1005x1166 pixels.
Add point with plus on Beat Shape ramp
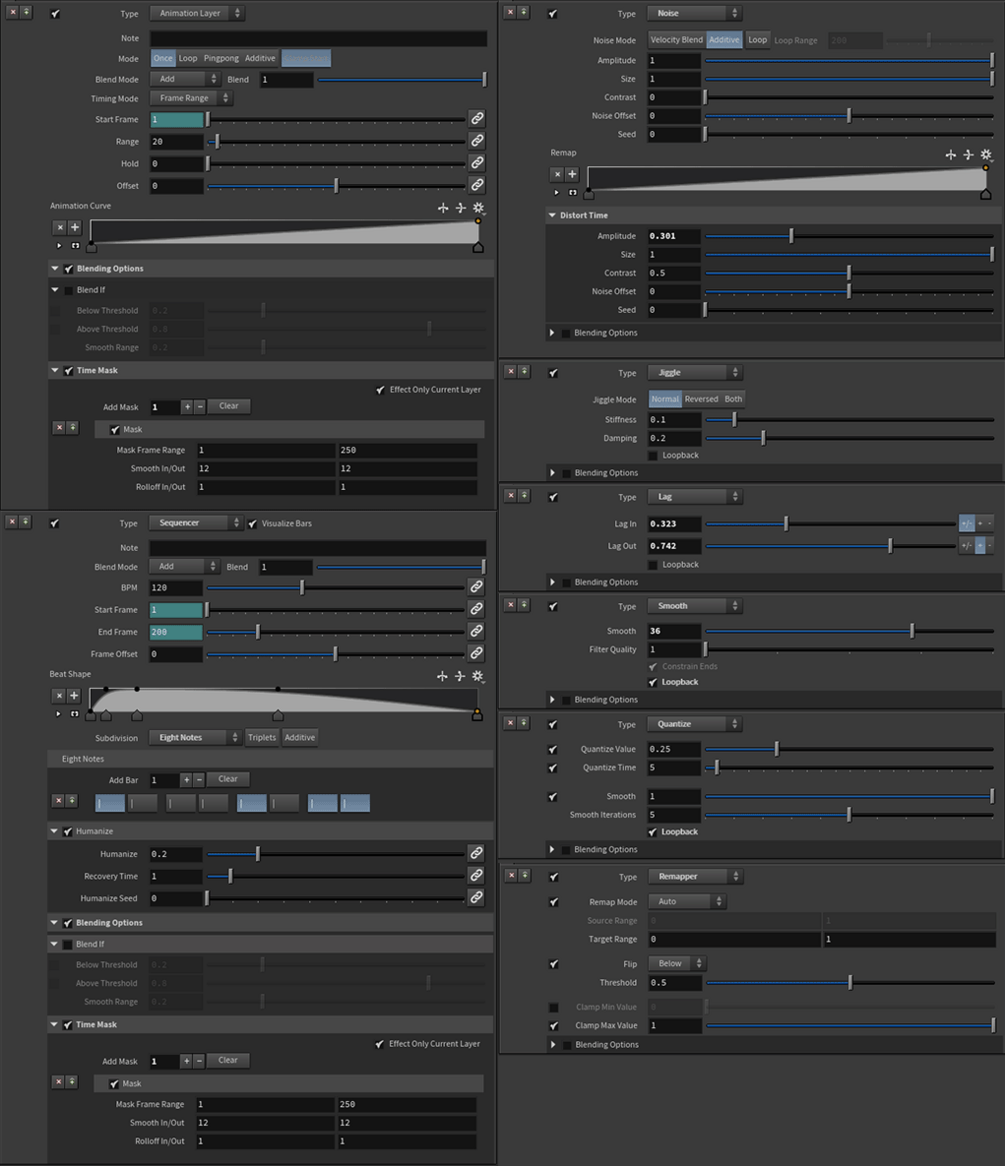tap(74, 696)
